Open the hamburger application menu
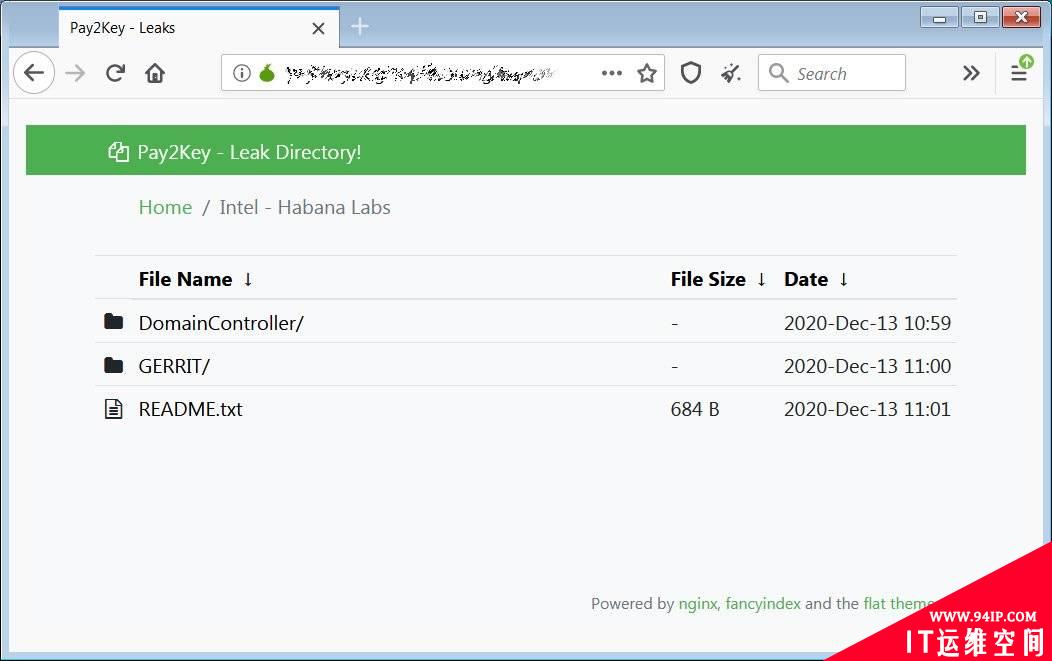The width and height of the screenshot is (1052, 661). click(1019, 72)
